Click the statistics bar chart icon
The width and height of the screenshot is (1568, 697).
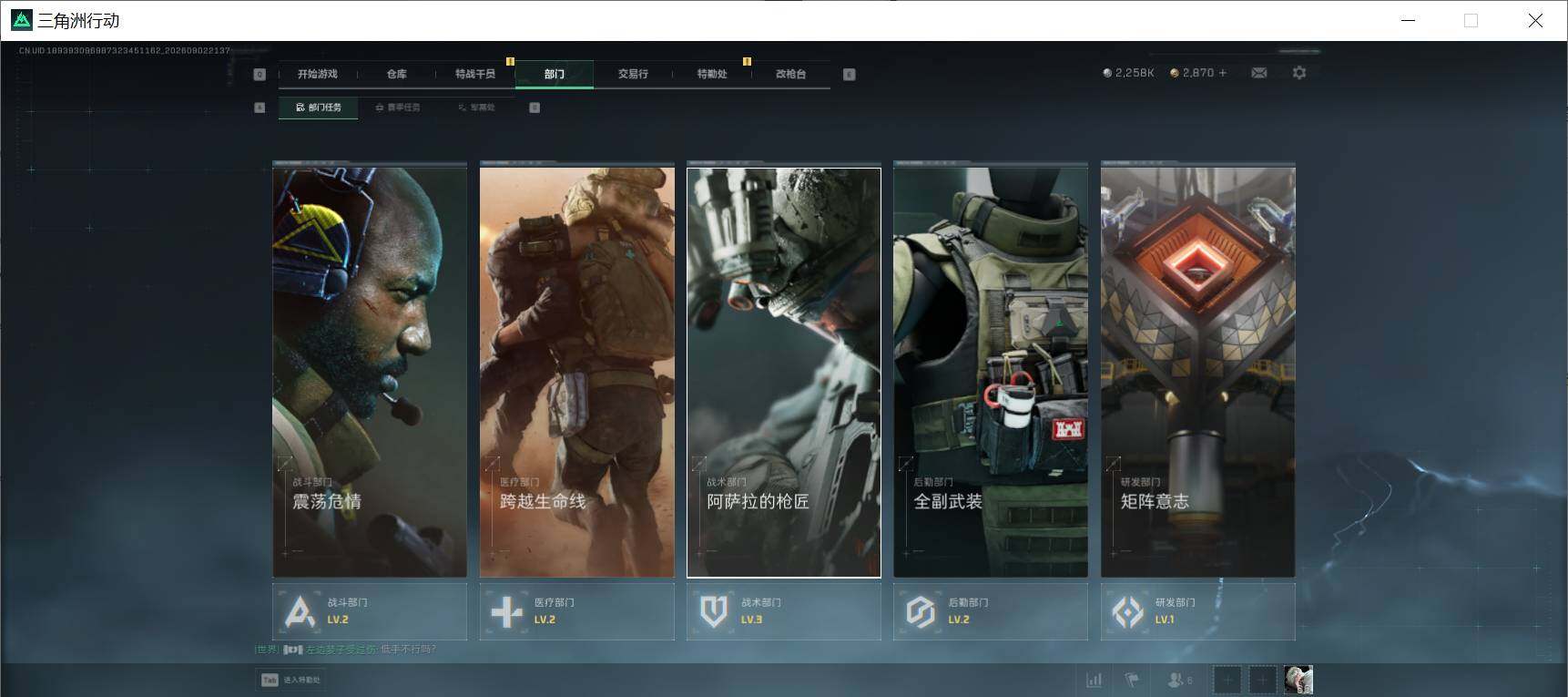[x=1094, y=680]
